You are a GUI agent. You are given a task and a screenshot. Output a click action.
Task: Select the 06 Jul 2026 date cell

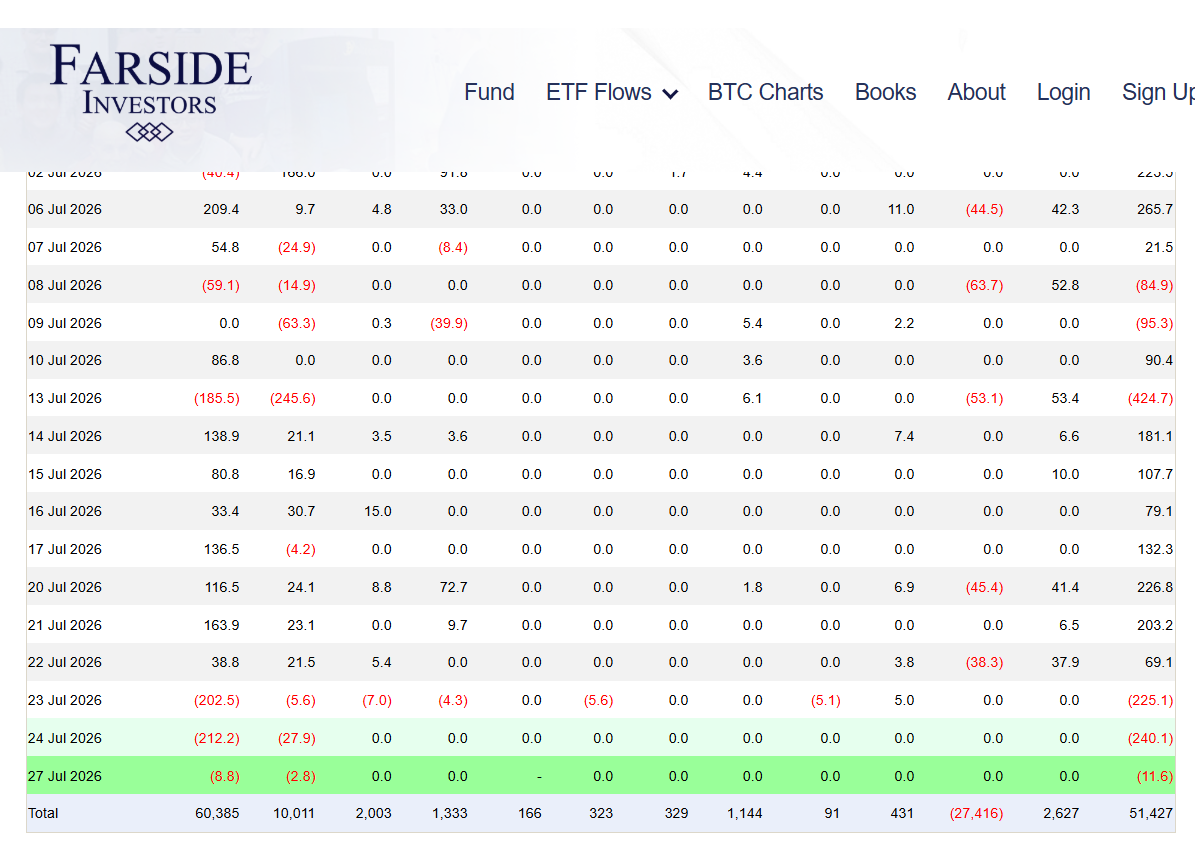(x=65, y=210)
